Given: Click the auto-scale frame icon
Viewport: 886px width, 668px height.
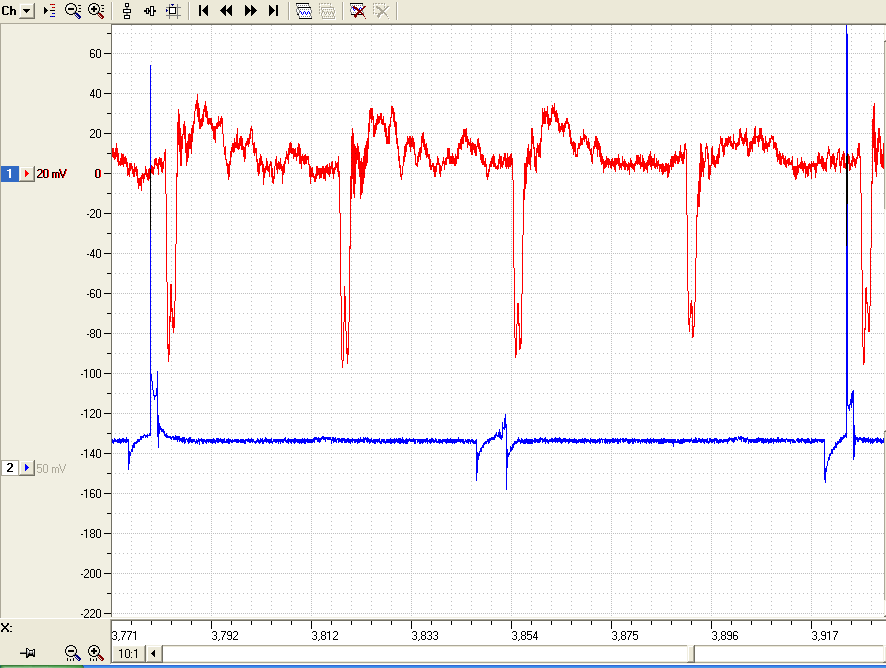Looking at the screenshot, I should pos(173,11).
